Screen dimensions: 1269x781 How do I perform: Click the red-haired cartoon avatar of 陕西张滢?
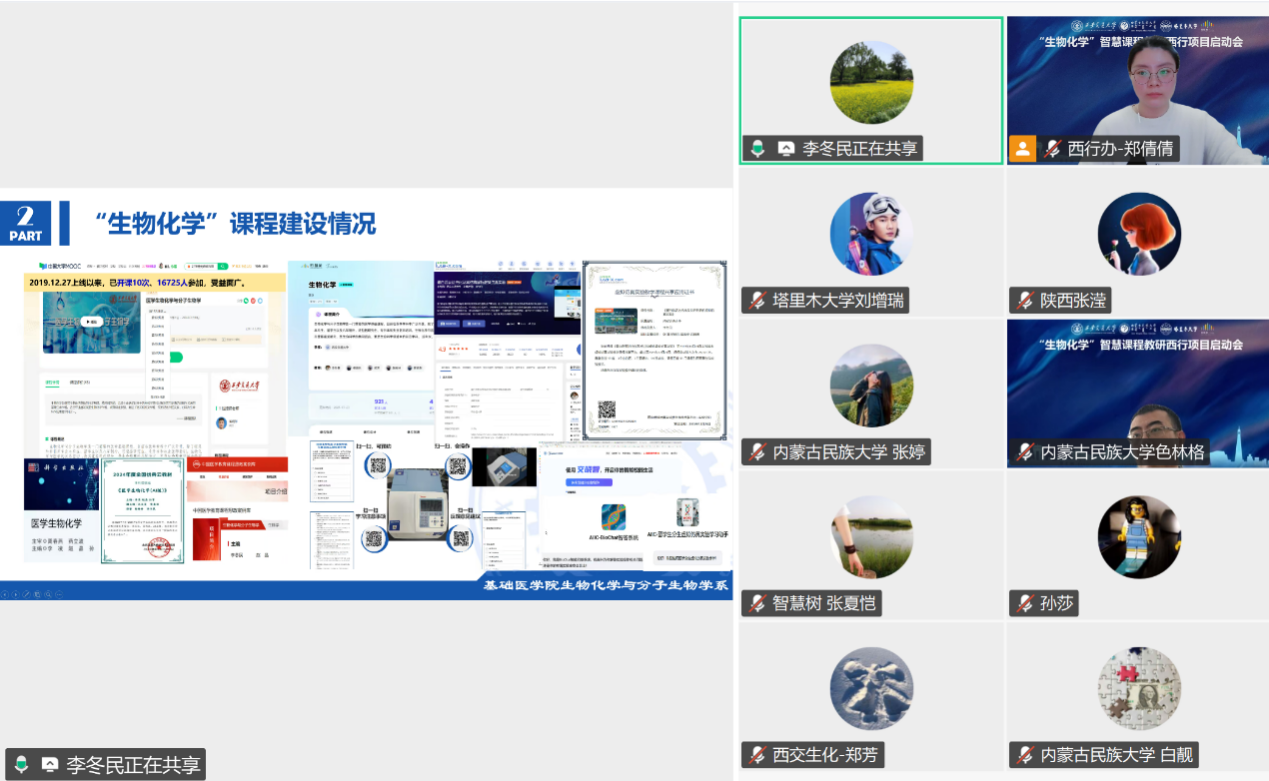click(1138, 234)
